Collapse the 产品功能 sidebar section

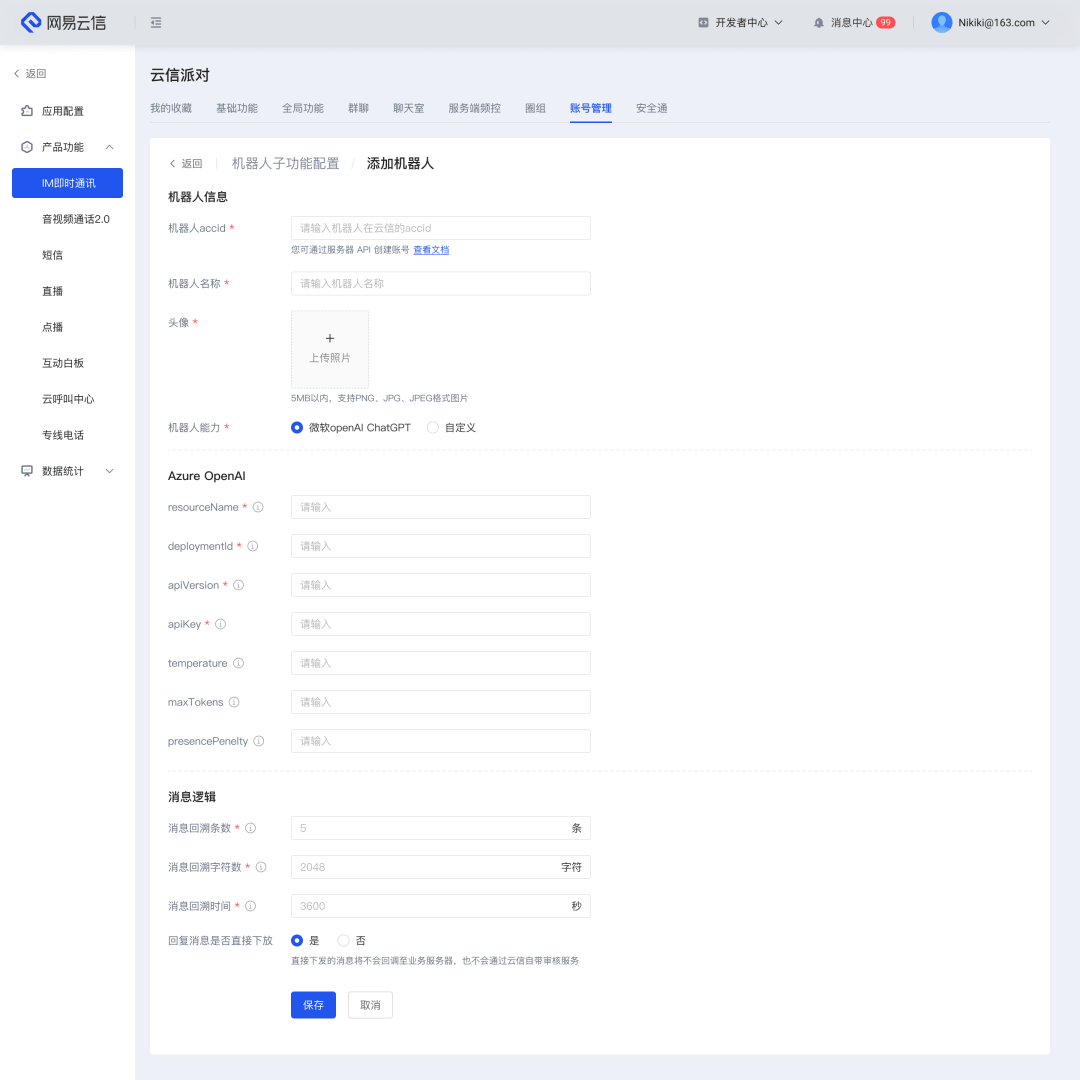pyautogui.click(x=109, y=146)
